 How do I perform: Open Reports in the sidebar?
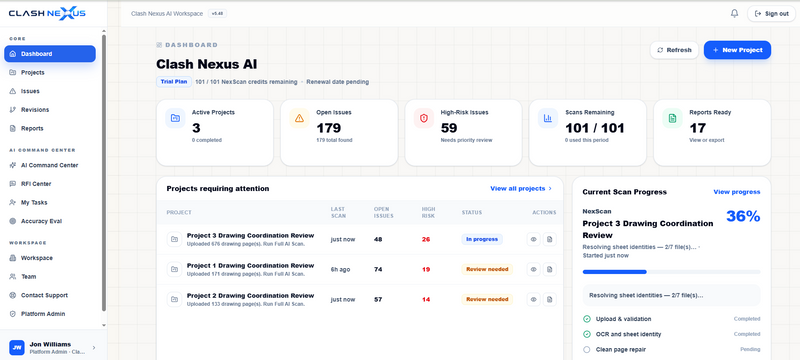pos(50,128)
